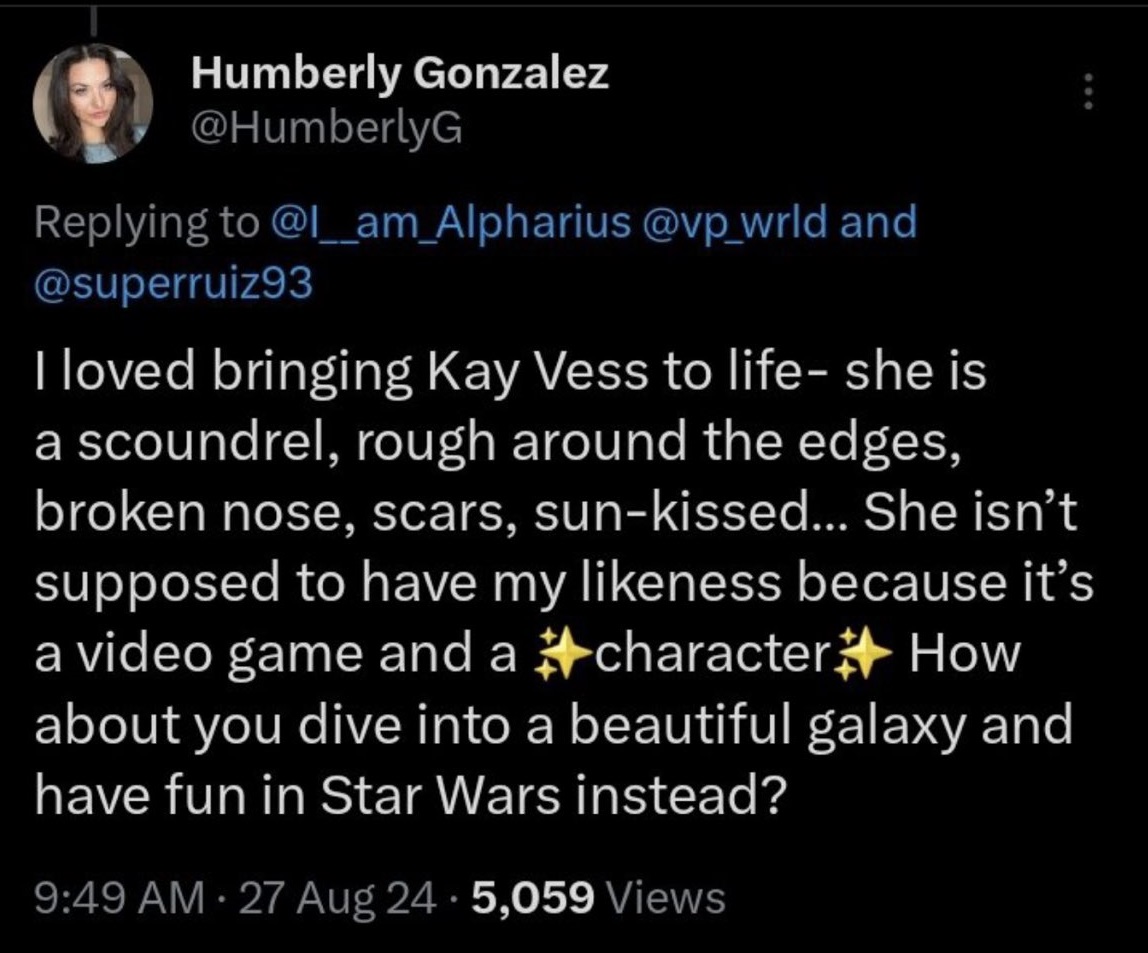
Task: Click the sparkles emoji before "character"
Action: pyautogui.click(x=545, y=655)
